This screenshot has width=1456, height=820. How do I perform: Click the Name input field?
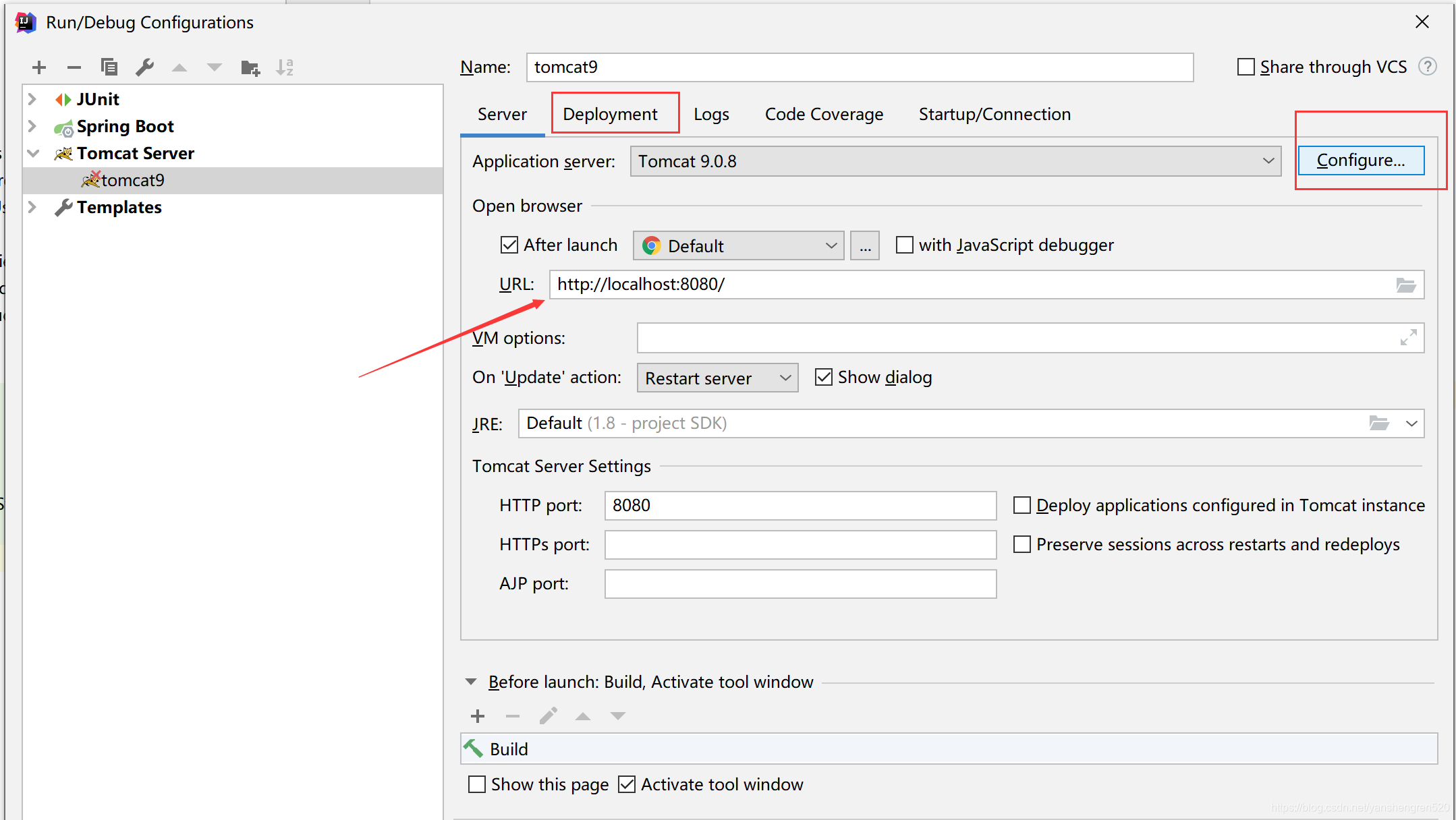click(x=860, y=67)
